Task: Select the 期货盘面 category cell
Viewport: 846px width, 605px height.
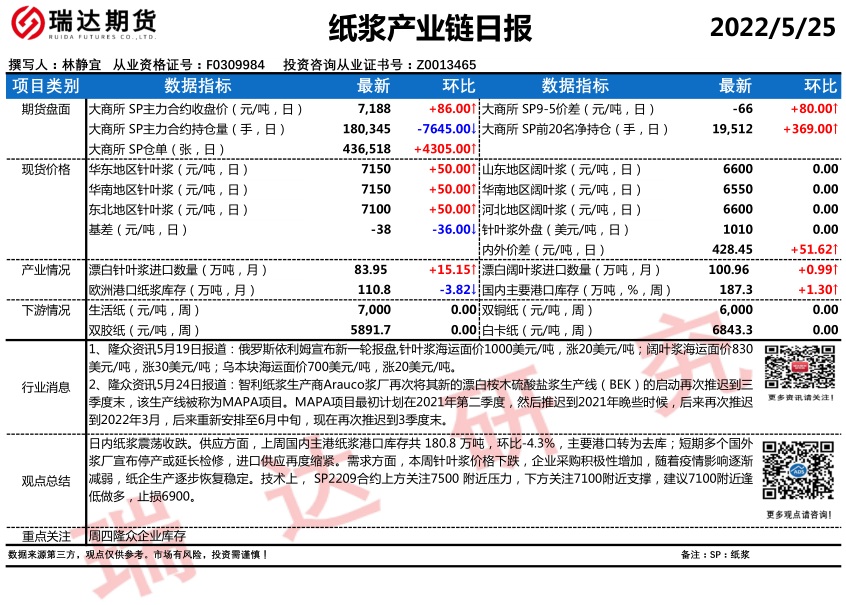Action: (45, 109)
